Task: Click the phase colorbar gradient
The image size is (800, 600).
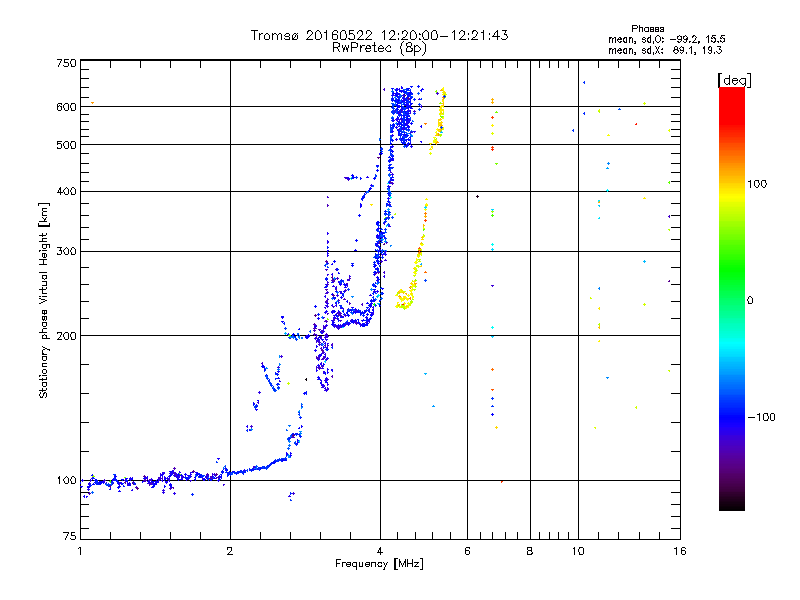Action: click(732, 298)
